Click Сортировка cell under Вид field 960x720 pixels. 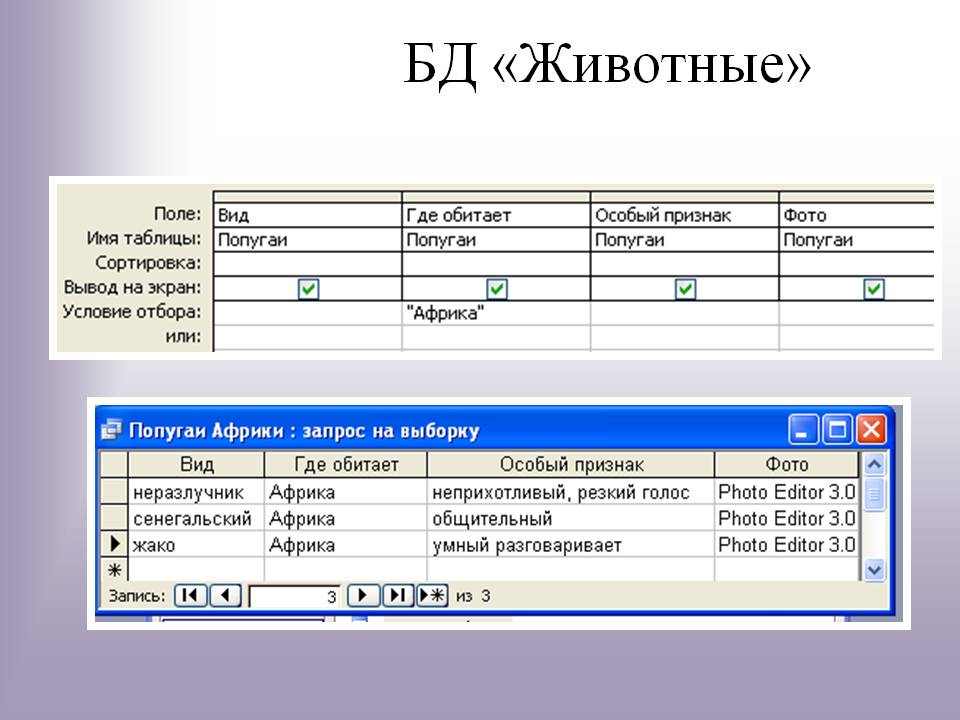[307, 264]
